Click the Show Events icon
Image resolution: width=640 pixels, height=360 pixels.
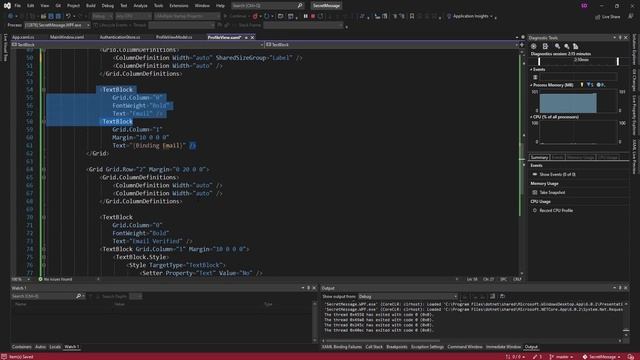point(535,174)
